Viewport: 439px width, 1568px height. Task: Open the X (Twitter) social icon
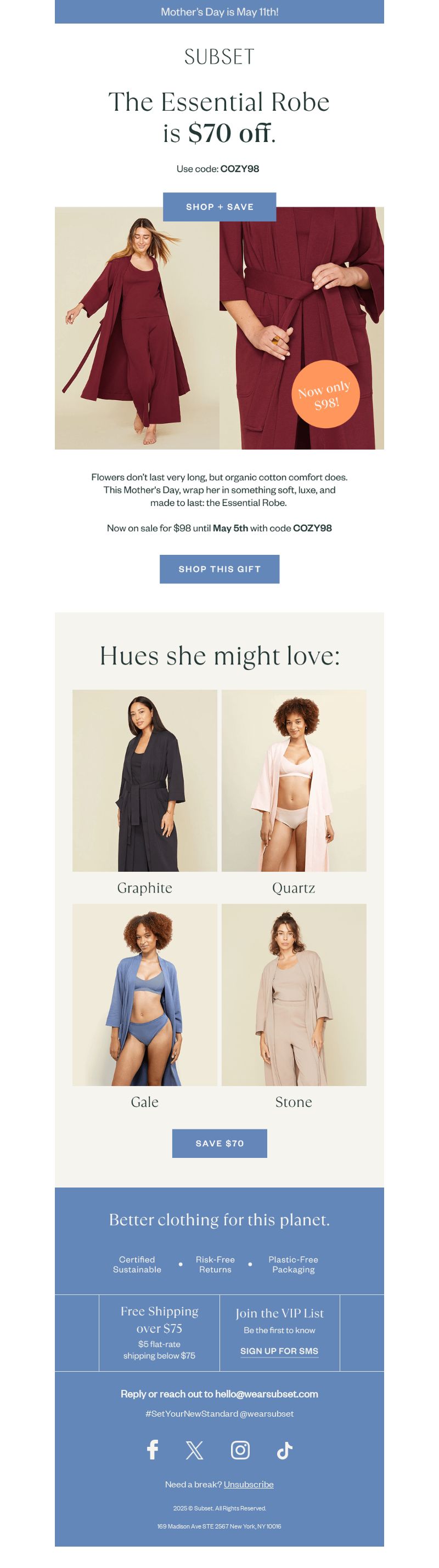[x=195, y=1450]
